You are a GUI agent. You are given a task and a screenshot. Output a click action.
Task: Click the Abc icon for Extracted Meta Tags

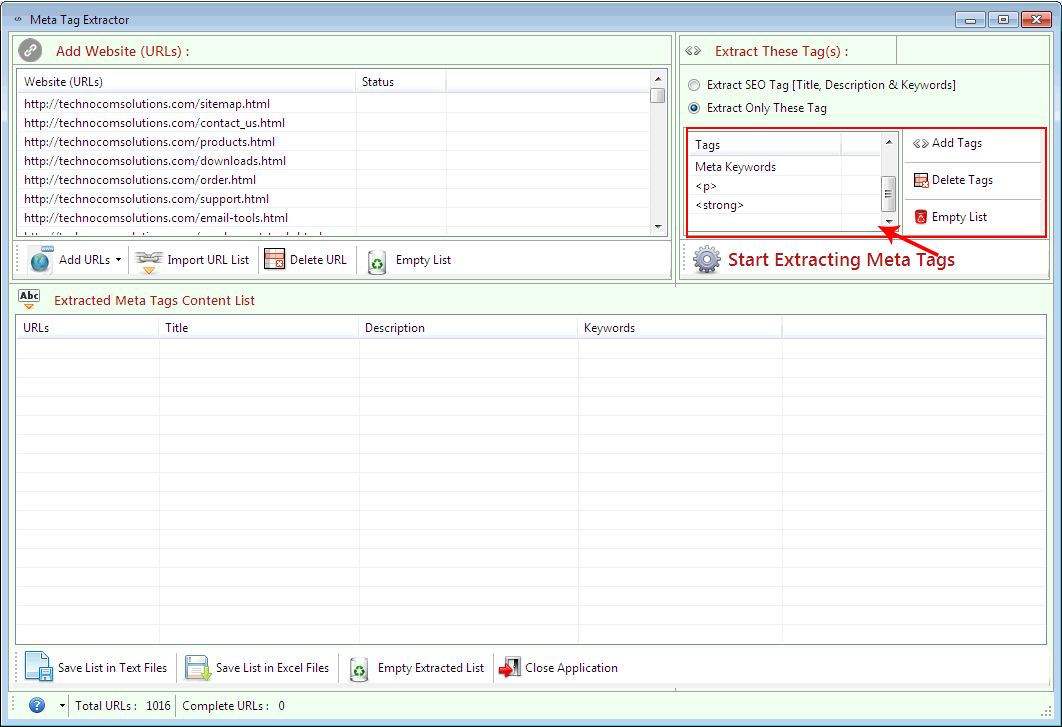click(29, 299)
